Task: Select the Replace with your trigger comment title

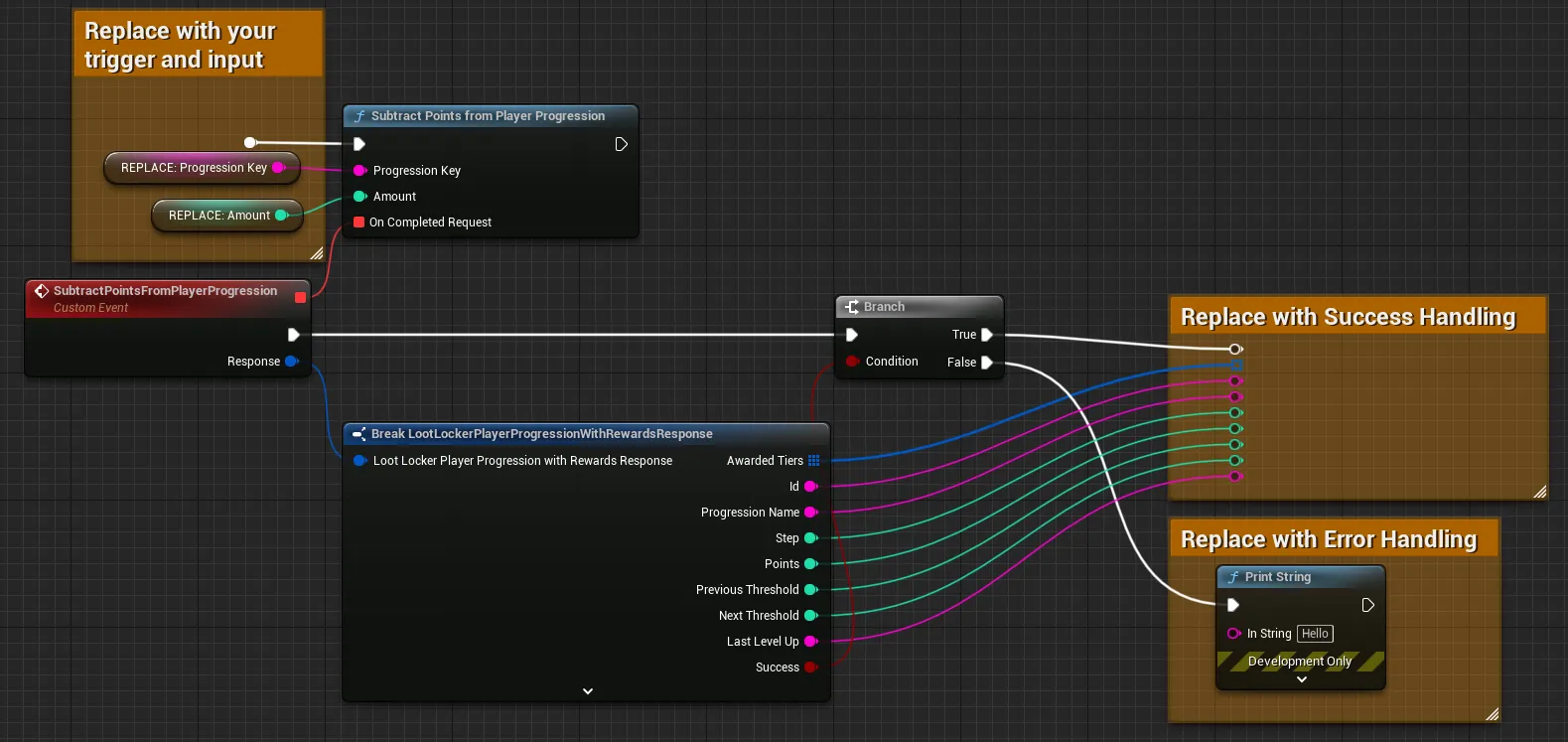Action: (x=199, y=45)
